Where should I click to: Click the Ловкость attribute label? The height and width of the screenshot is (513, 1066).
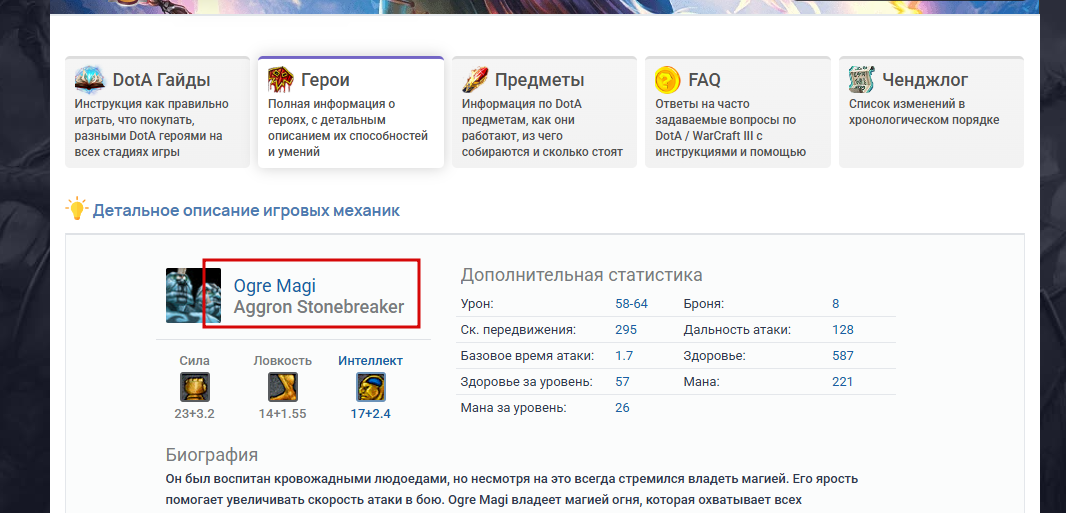[x=282, y=361]
